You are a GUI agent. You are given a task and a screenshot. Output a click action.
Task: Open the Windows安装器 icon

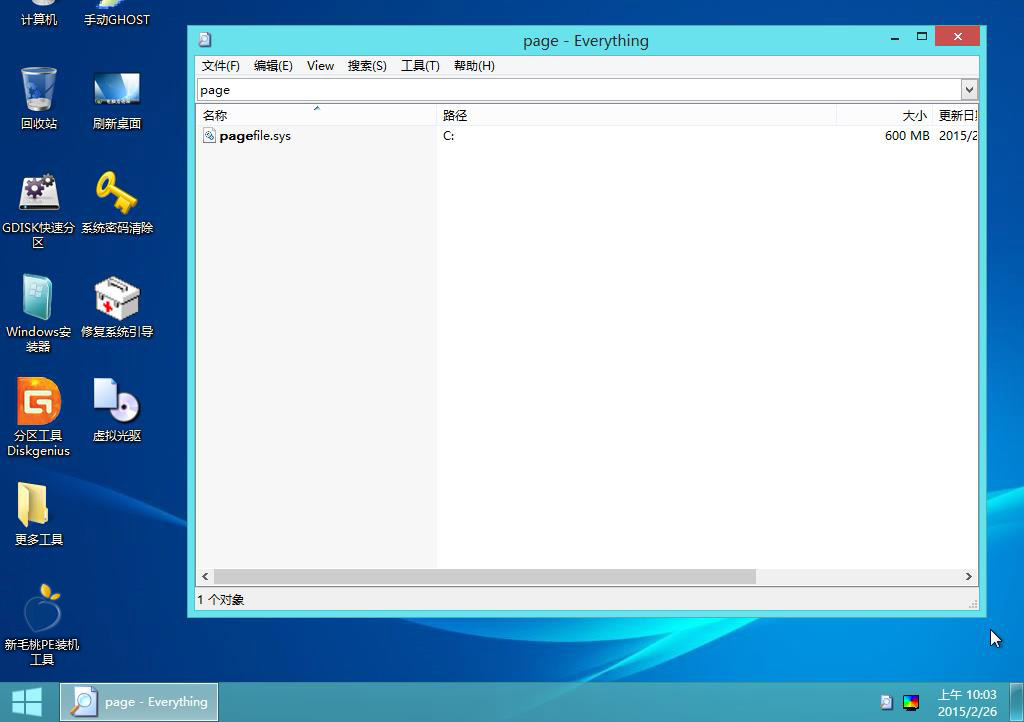click(x=39, y=313)
